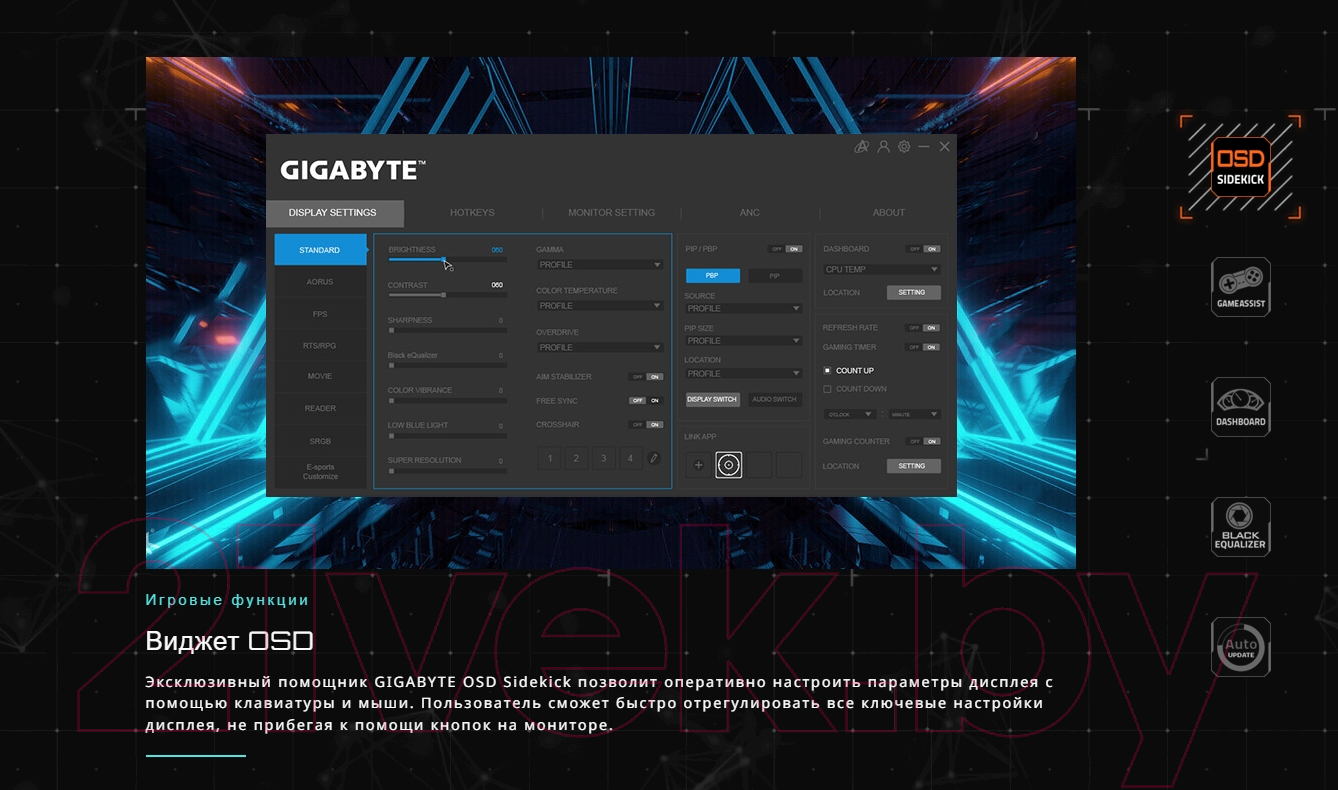Image resolution: width=1338 pixels, height=790 pixels.
Task: Toggle the PIP / PBP switch
Action: pos(785,249)
